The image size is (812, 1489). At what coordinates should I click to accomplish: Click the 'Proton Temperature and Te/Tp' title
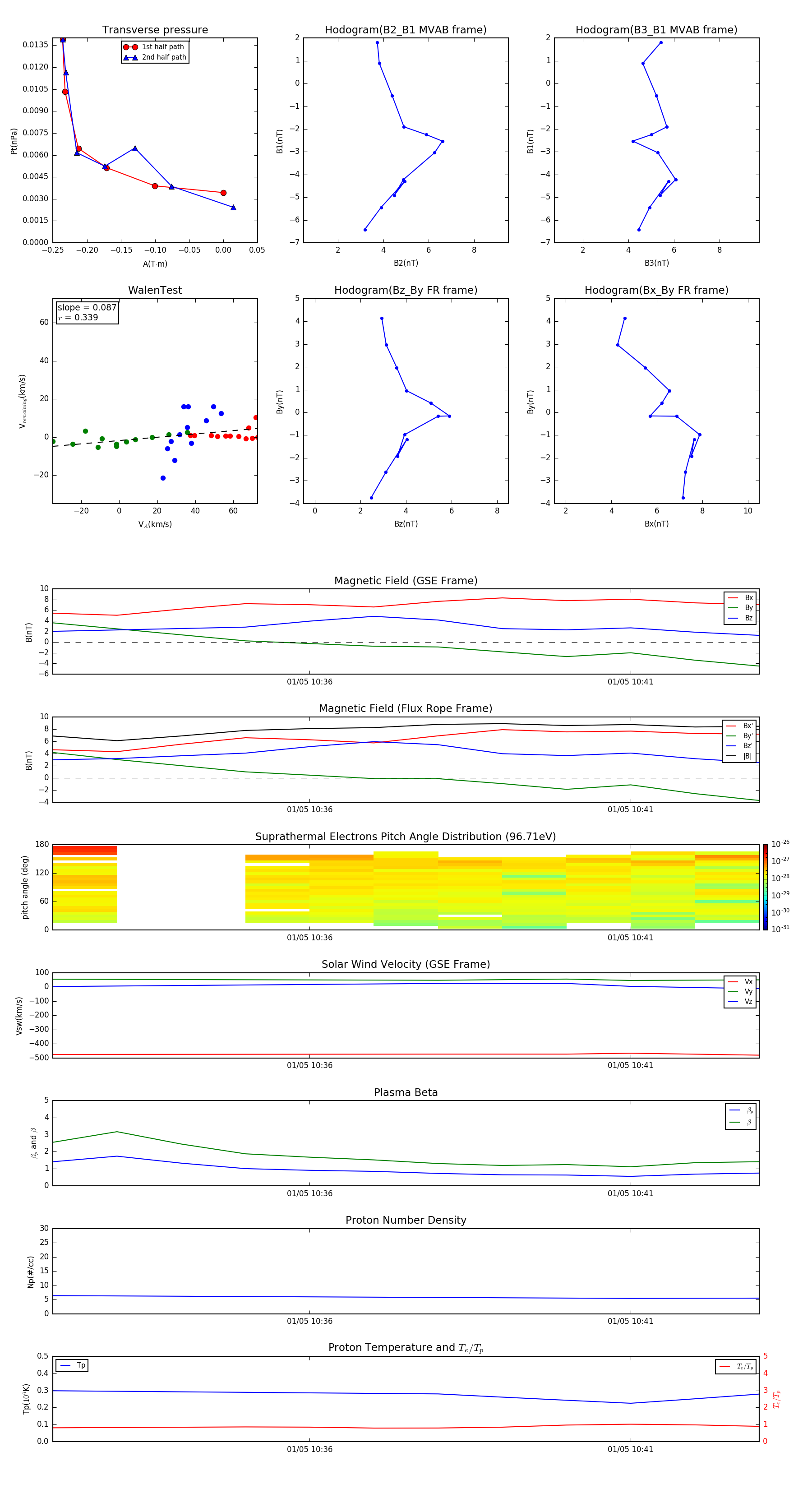pos(406,1348)
